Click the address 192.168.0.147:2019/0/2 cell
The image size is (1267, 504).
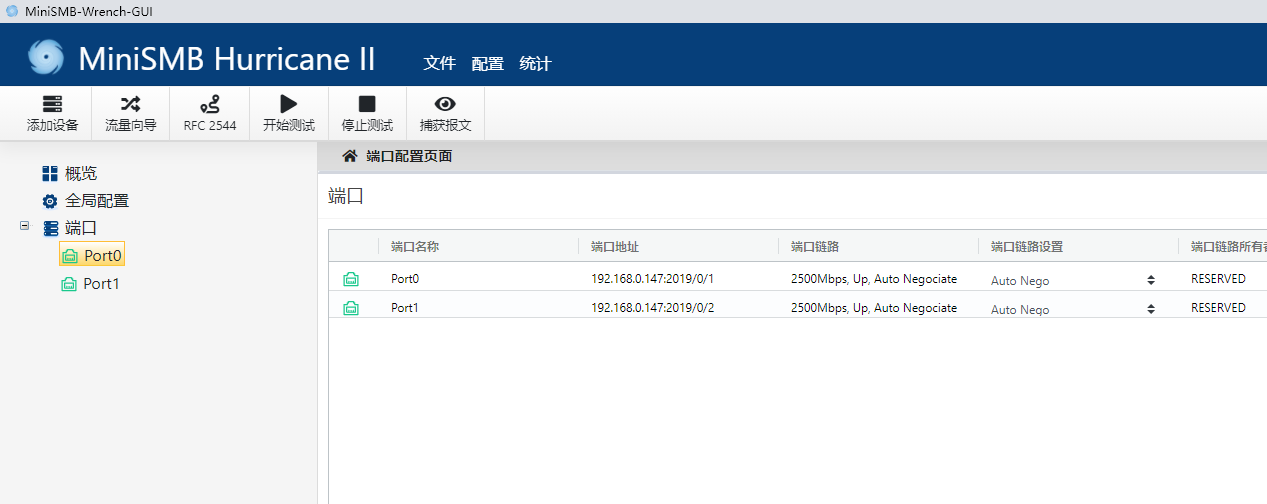pos(653,308)
